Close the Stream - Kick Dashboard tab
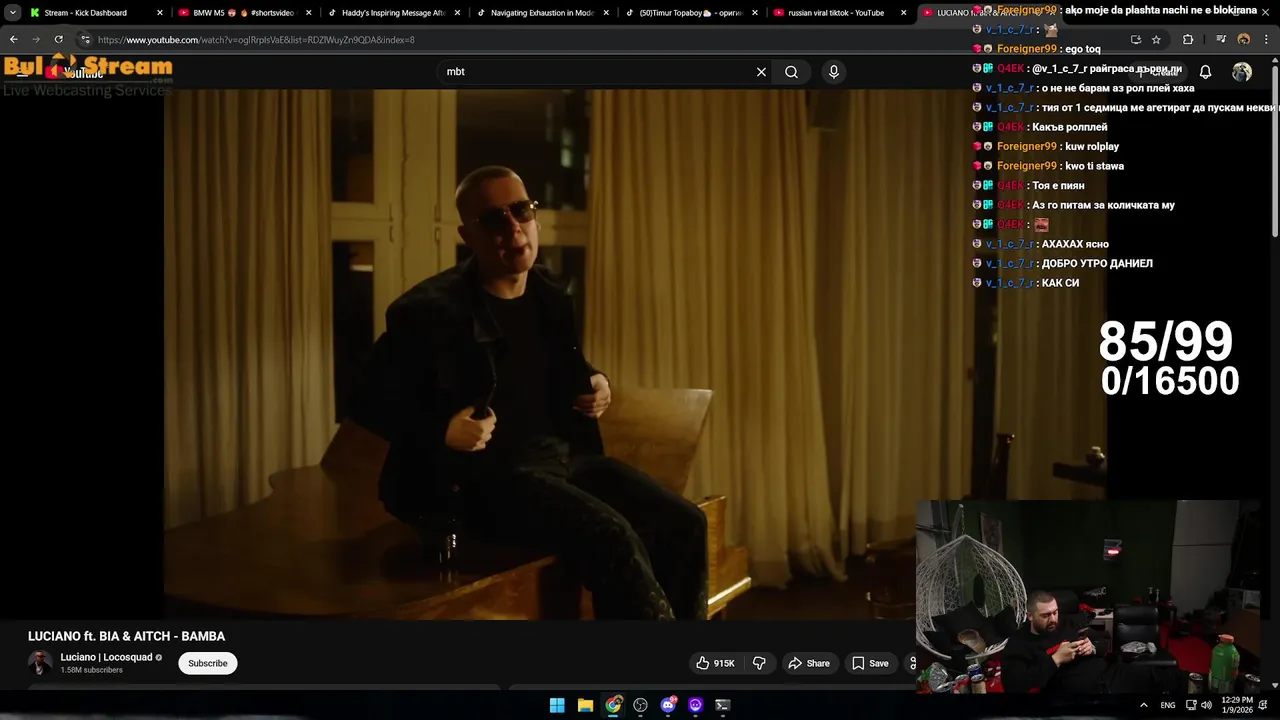Viewport: 1280px width, 720px height. pyautogui.click(x=159, y=13)
